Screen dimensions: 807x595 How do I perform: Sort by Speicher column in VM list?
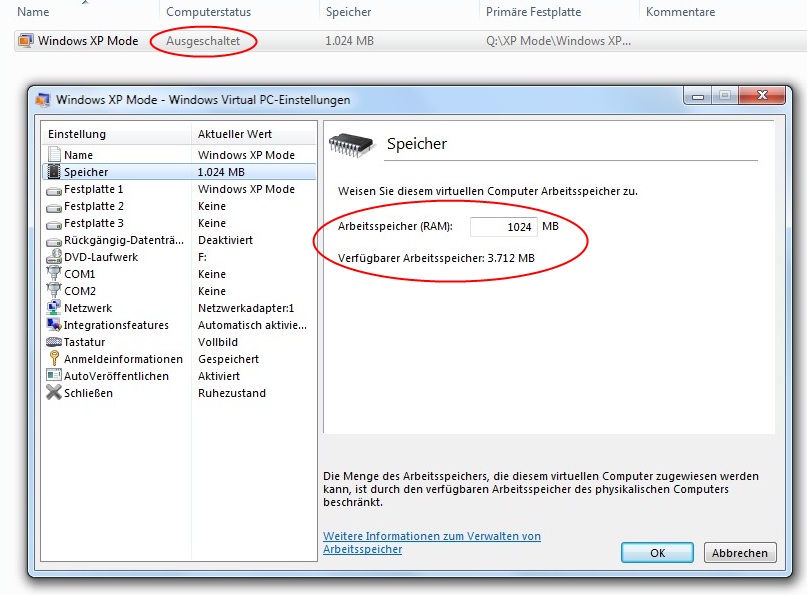tap(348, 12)
